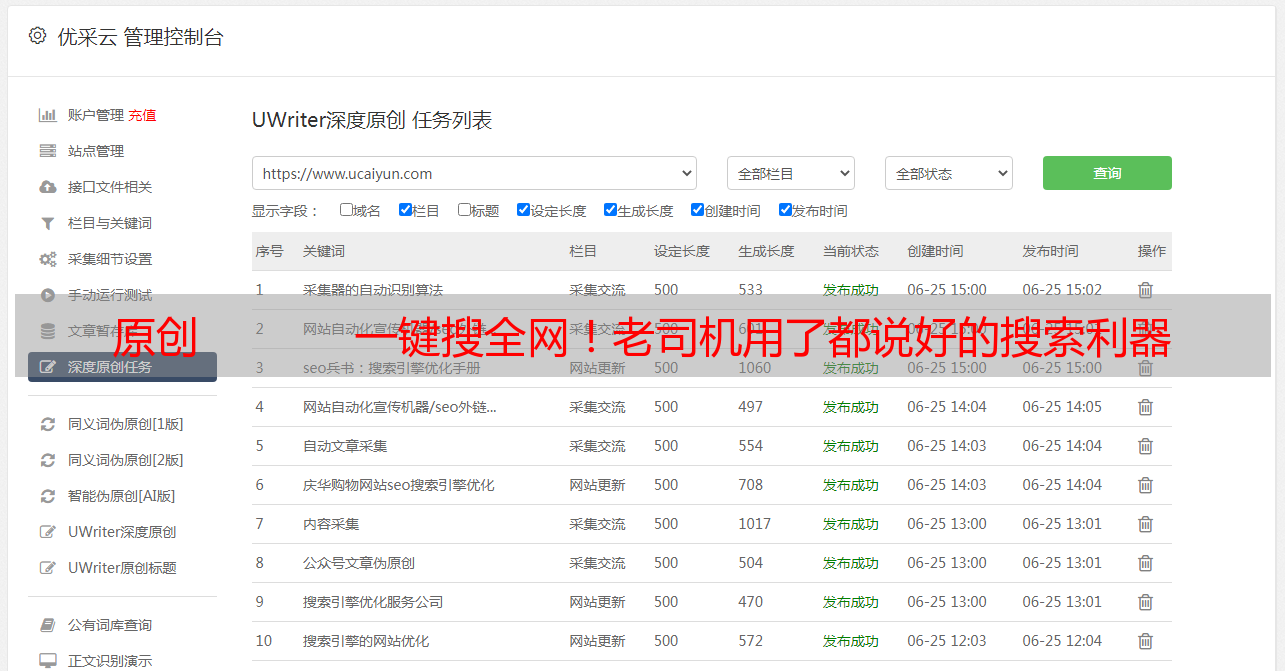
Task: Click the 采集细节设置 gears icon
Action: point(47,259)
